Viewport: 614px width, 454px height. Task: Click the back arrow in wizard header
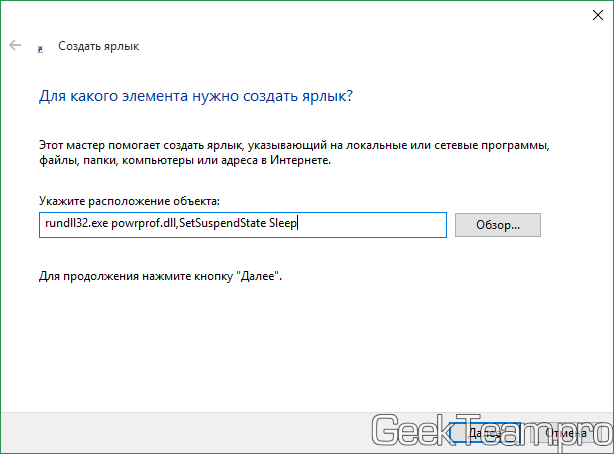[15, 46]
